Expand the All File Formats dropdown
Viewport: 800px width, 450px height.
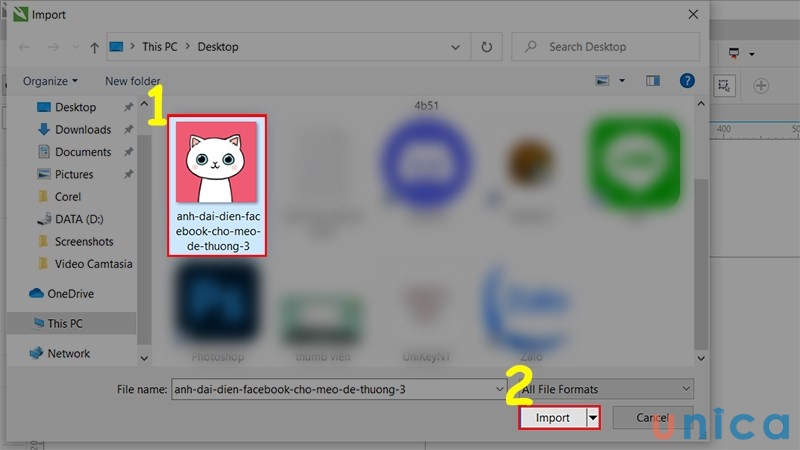pos(606,388)
